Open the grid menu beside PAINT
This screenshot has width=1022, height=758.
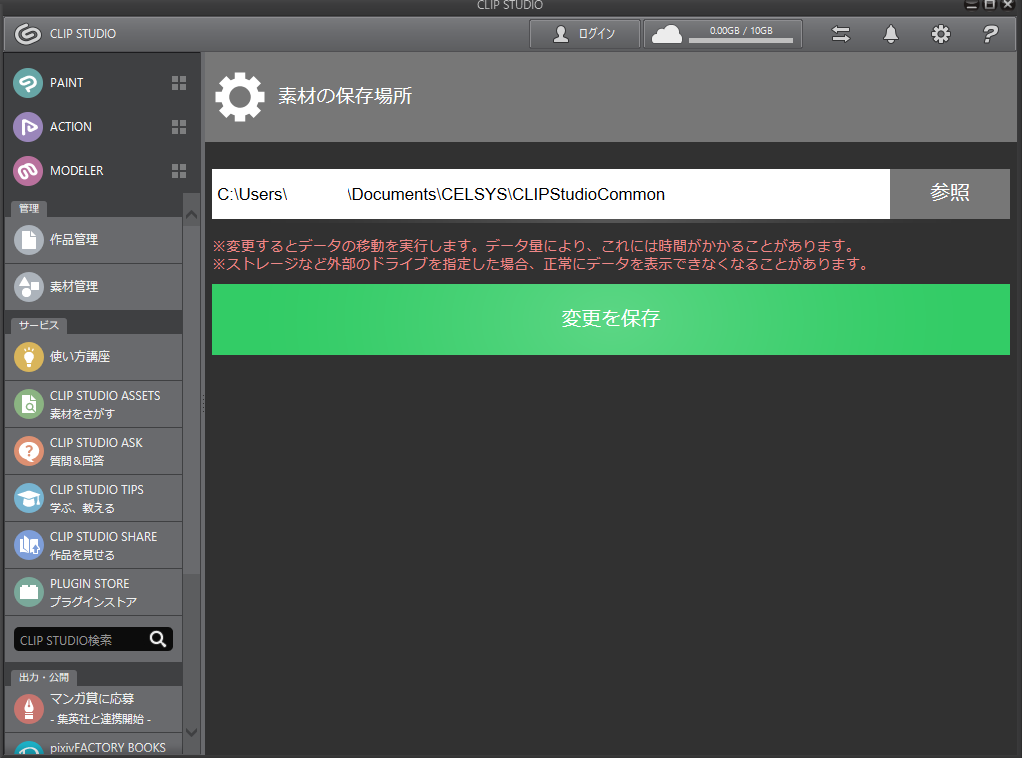coord(179,83)
